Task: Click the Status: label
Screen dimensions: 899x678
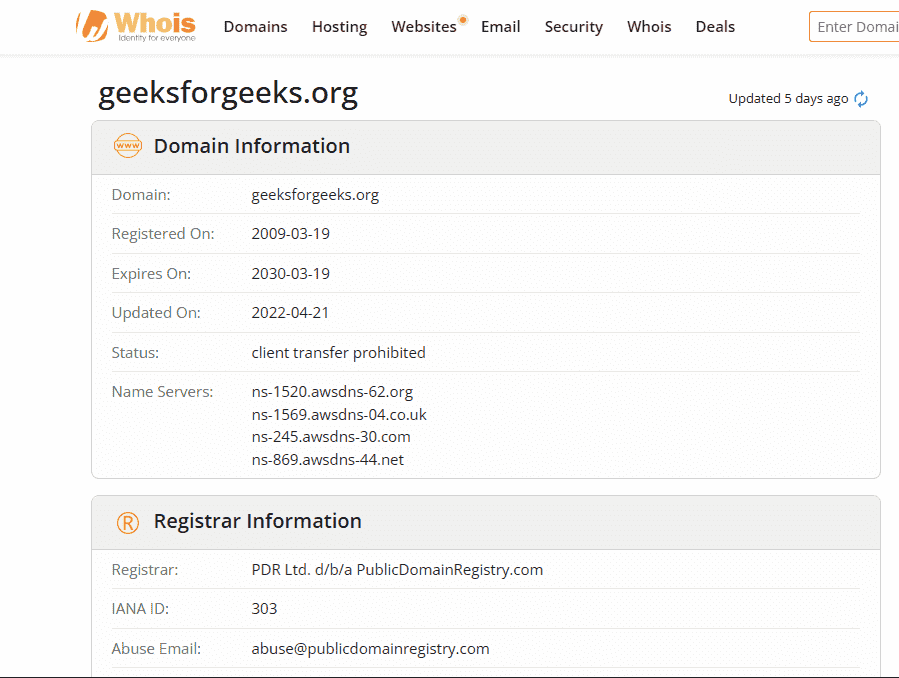Action: pyautogui.click(x=135, y=352)
